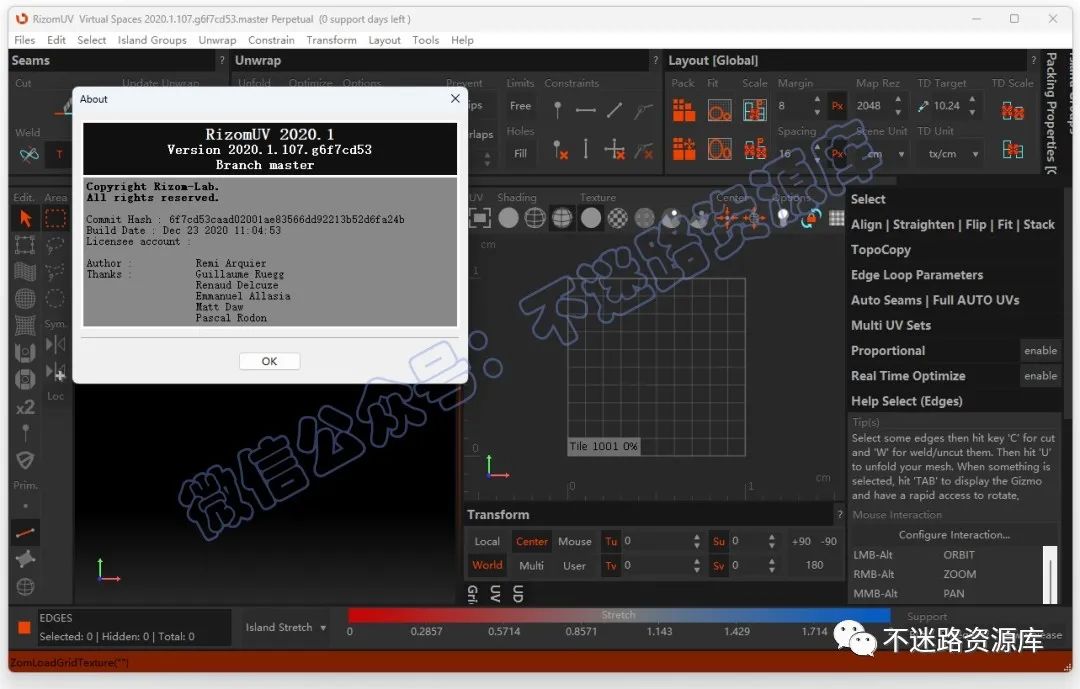Expand the Select panel section

point(867,199)
